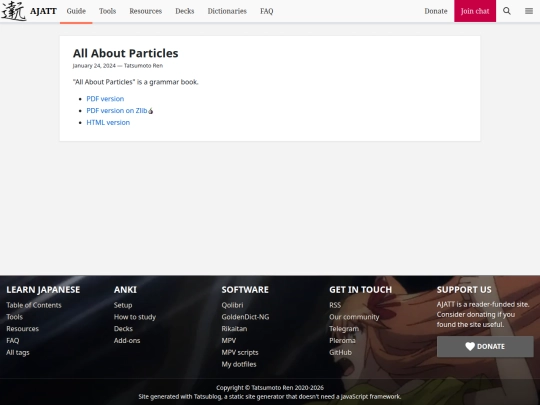Click the AJATT kanji logo
Viewport: 540px width, 405px height.
(x=14, y=11)
